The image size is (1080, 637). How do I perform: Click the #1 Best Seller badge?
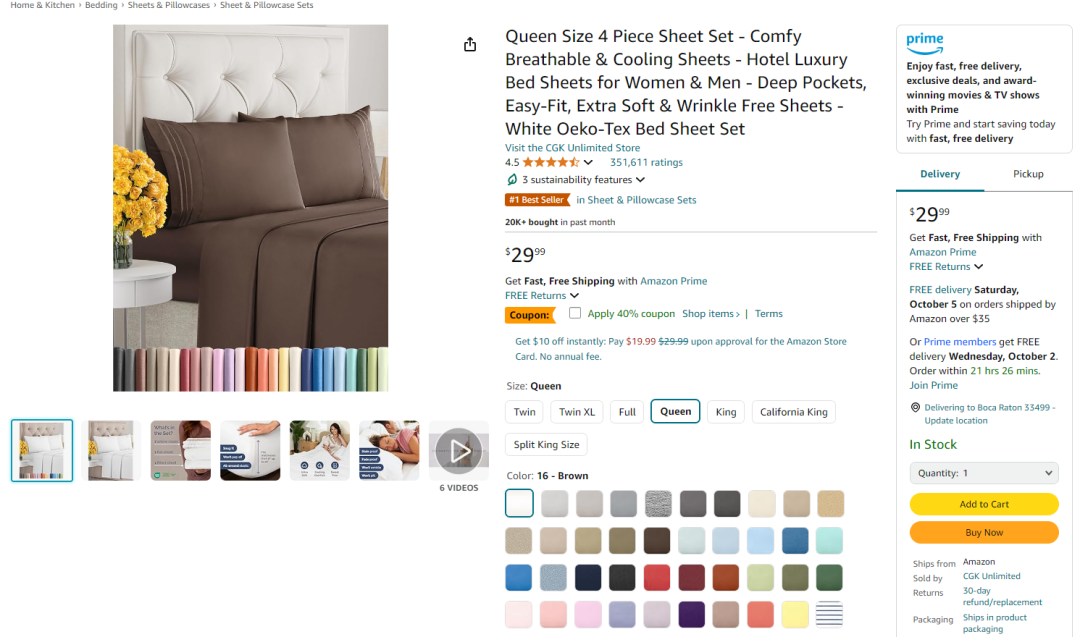(537, 200)
